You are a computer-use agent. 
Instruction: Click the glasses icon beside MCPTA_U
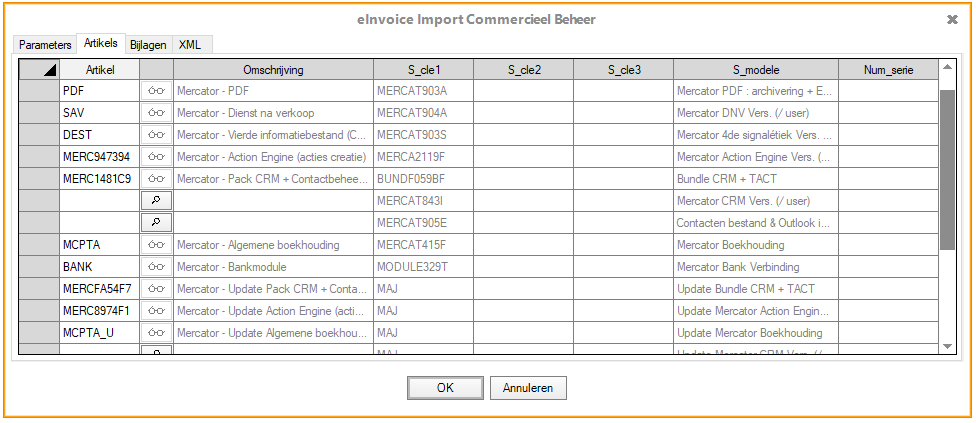pyautogui.click(x=156, y=333)
